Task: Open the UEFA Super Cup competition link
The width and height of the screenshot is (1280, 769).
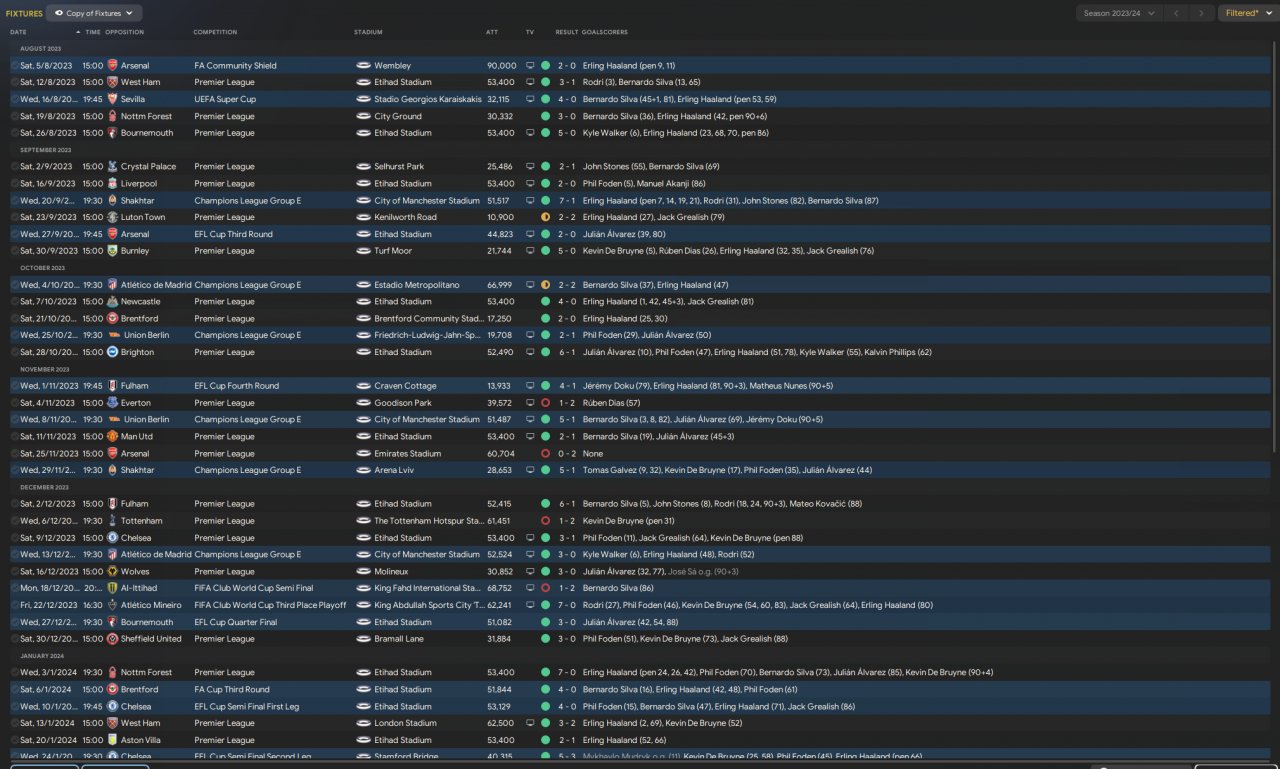Action: click(225, 100)
